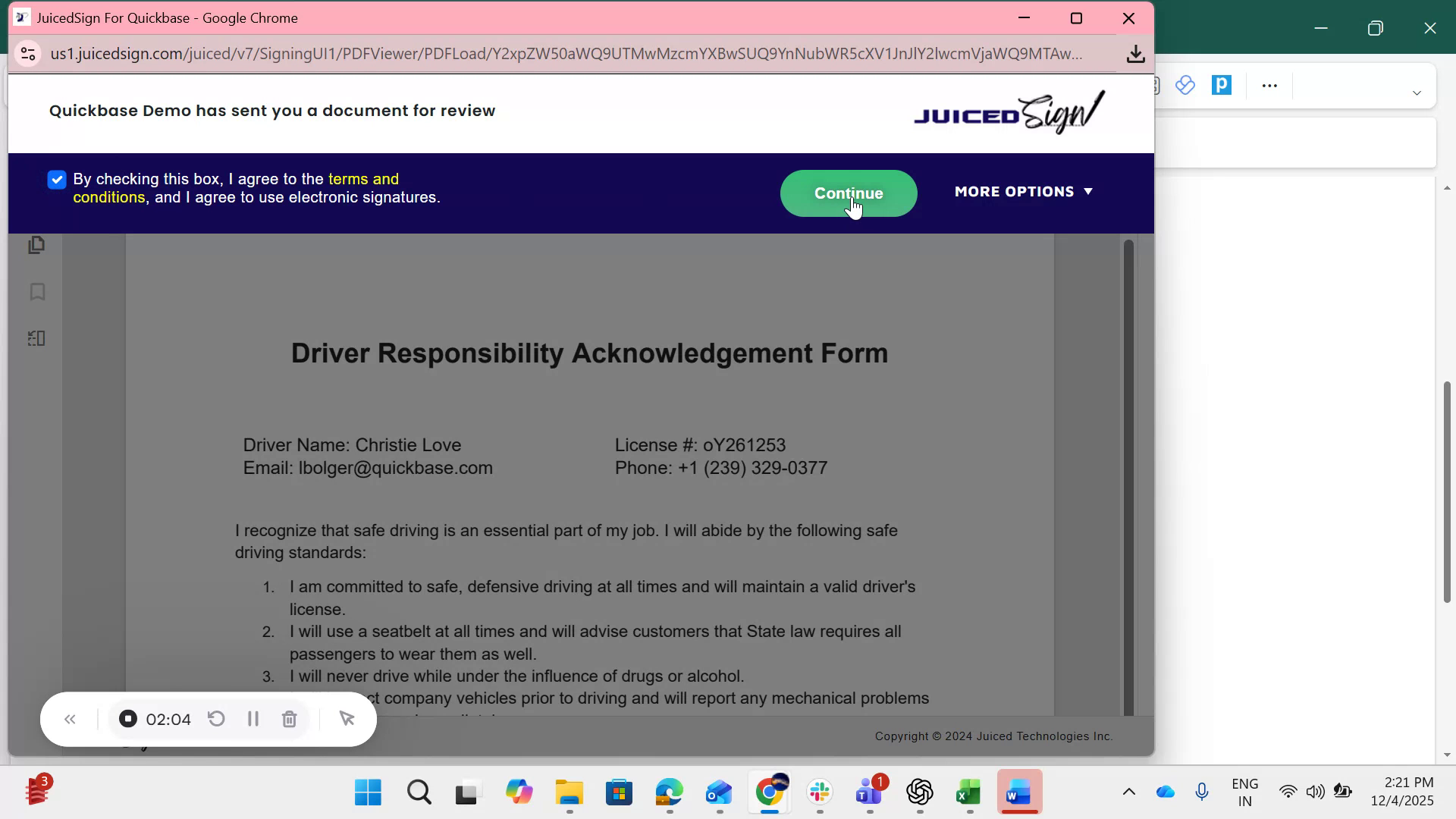The image size is (1456, 819).
Task: Open the three-dot browser menu
Action: [x=1269, y=85]
